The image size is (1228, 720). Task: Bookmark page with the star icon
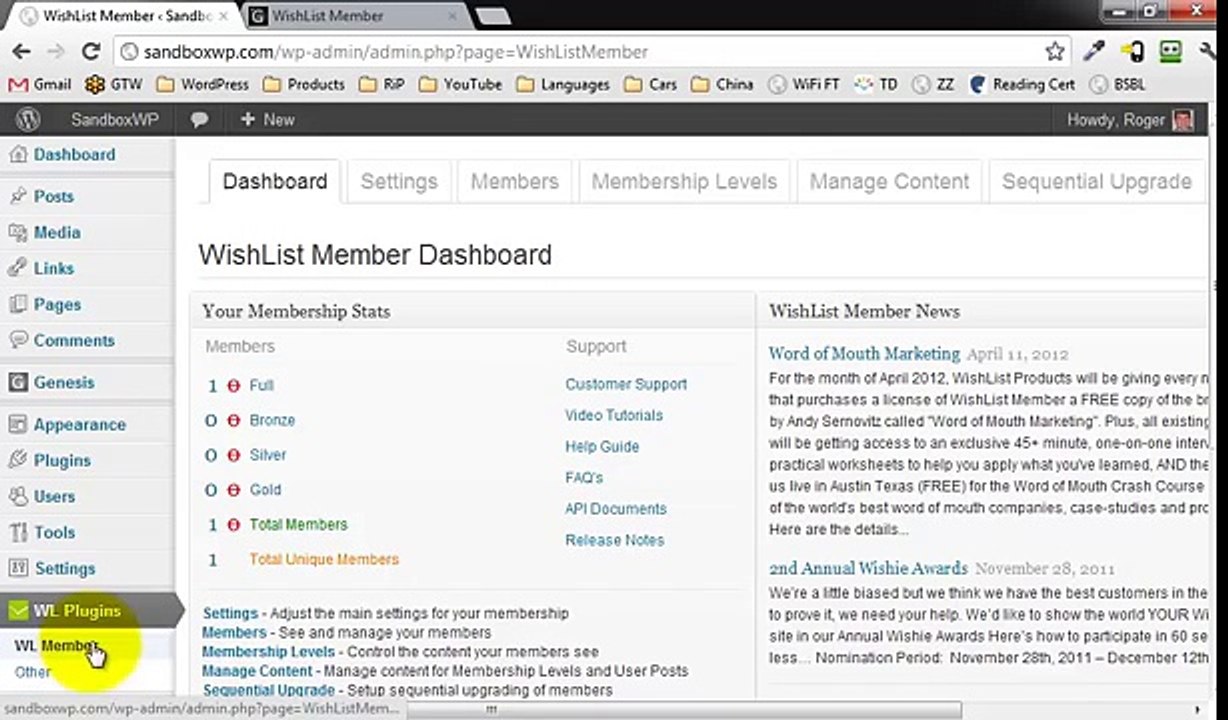point(1054,51)
